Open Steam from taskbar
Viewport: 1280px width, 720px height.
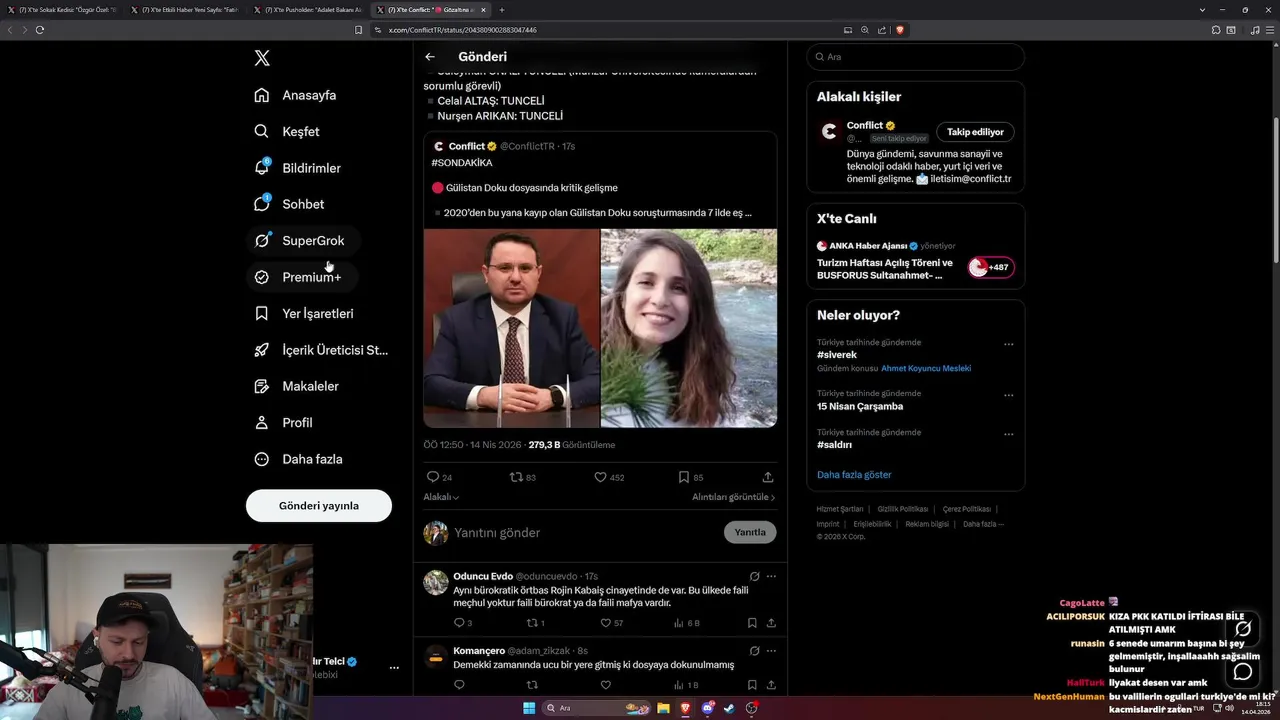pos(729,708)
